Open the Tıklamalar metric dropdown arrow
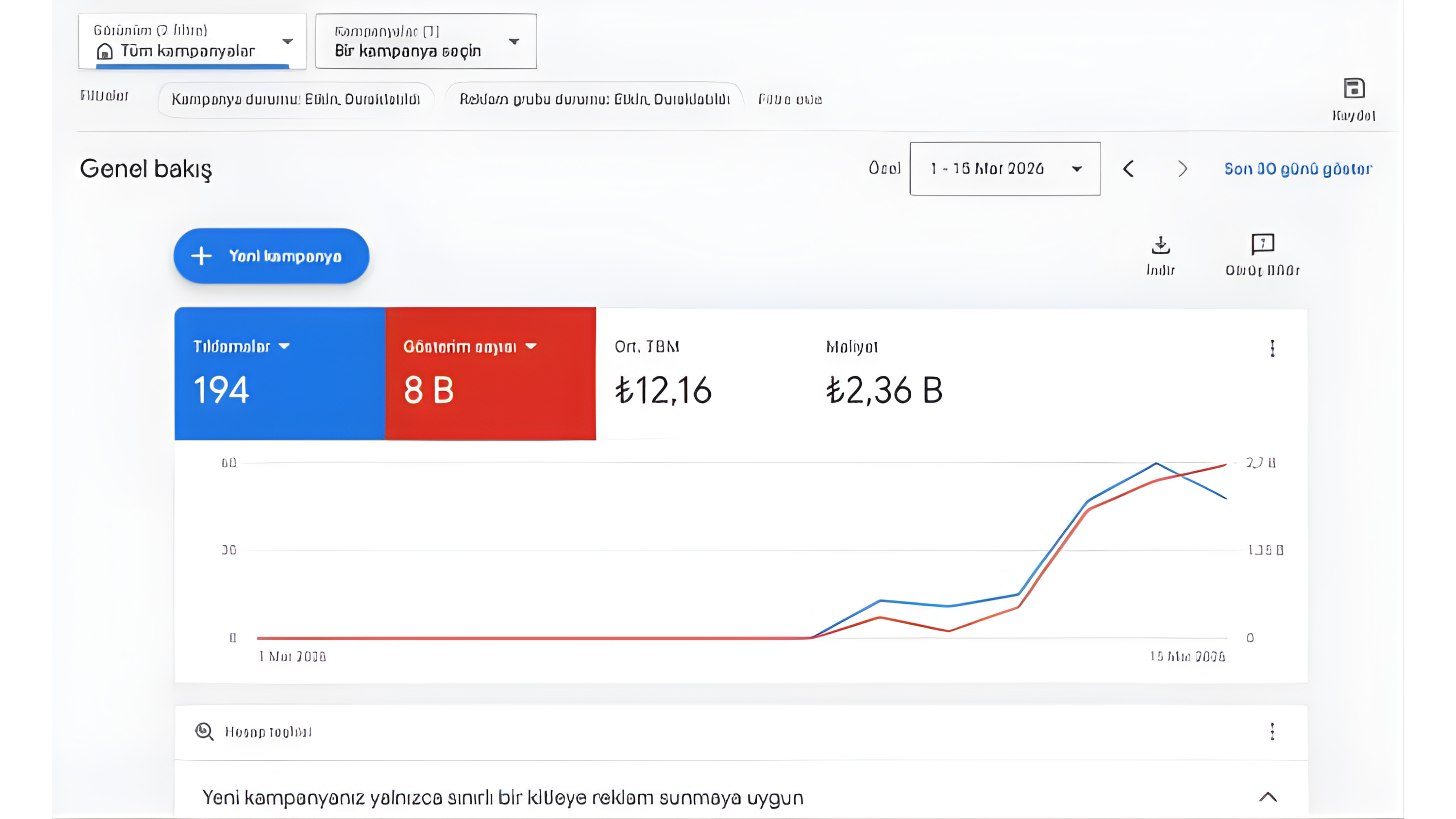 coord(284,346)
